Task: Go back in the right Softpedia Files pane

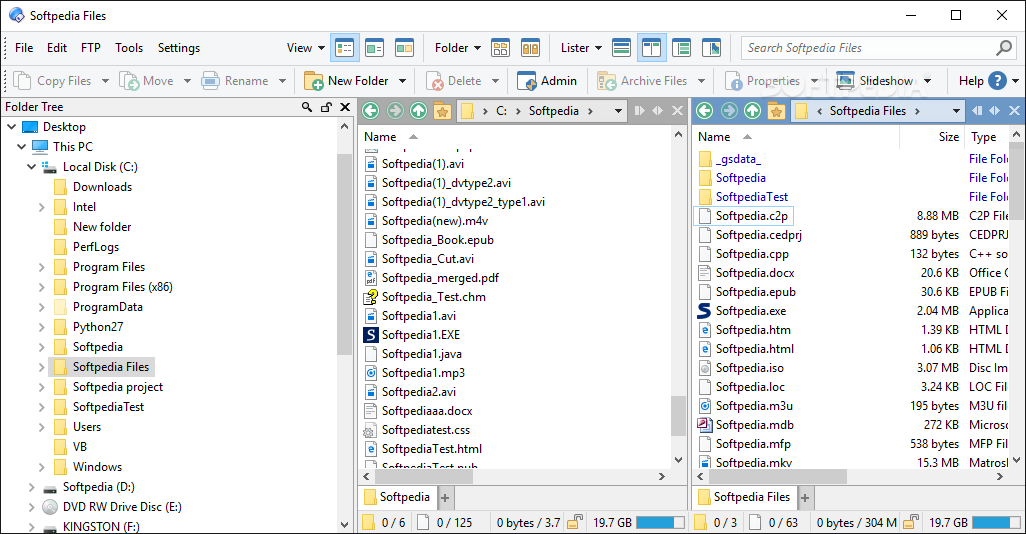Action: pos(705,111)
